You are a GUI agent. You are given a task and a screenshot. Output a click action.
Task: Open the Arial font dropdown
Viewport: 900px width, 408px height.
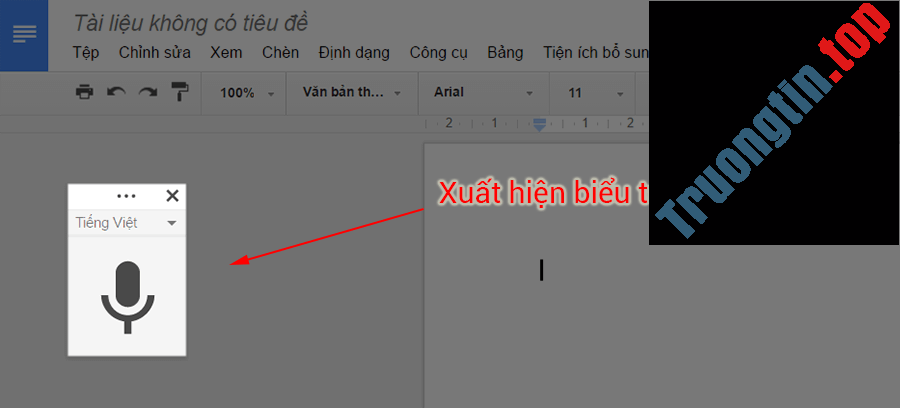point(483,92)
